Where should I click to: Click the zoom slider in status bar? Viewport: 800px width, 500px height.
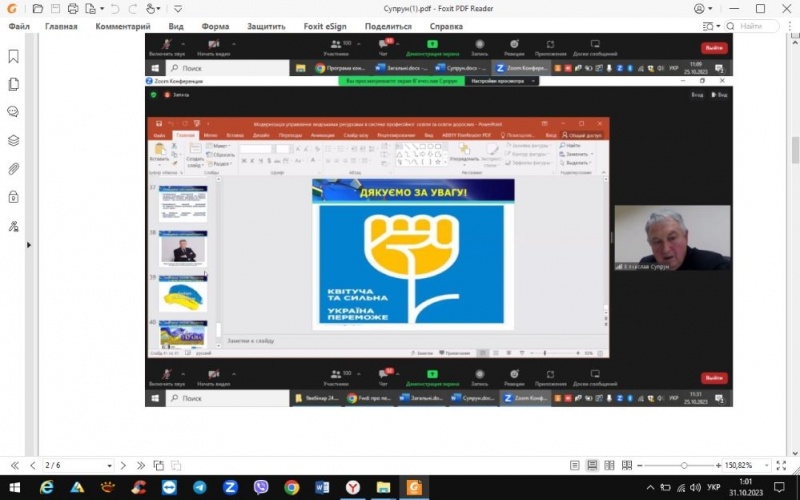point(684,465)
